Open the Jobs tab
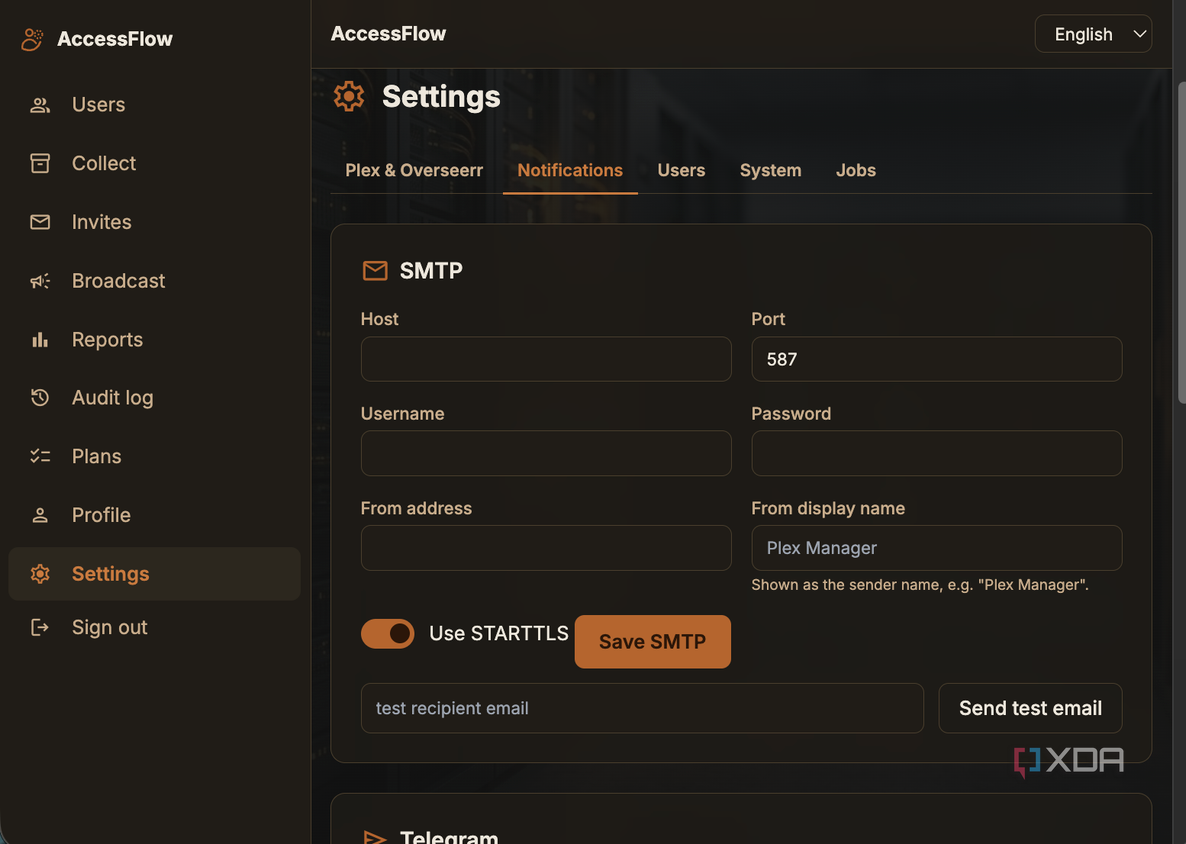The width and height of the screenshot is (1186, 844). pyautogui.click(x=855, y=171)
